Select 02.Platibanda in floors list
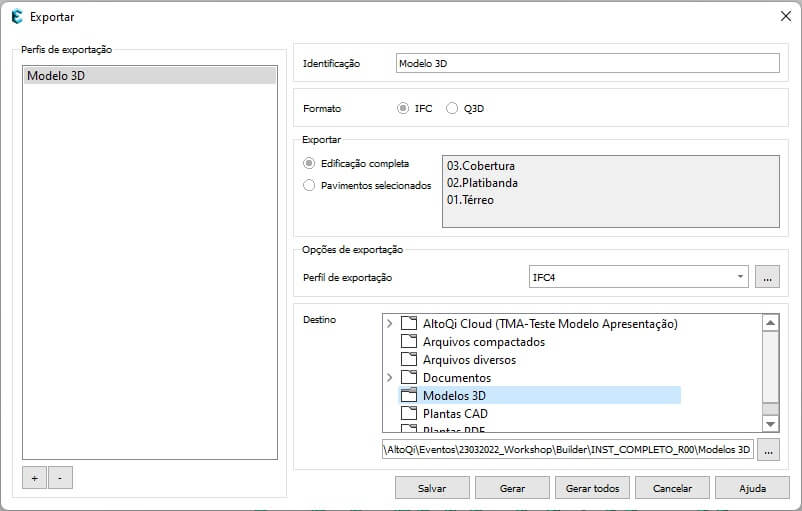 point(482,183)
